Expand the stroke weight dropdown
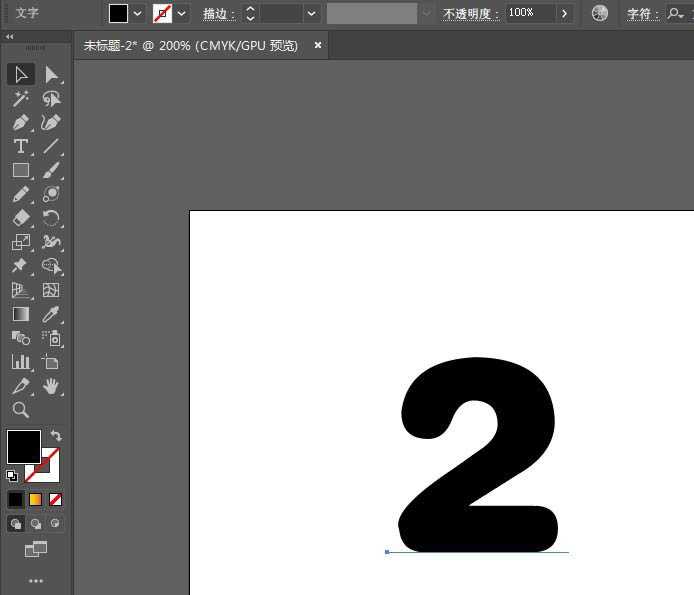 pos(311,13)
